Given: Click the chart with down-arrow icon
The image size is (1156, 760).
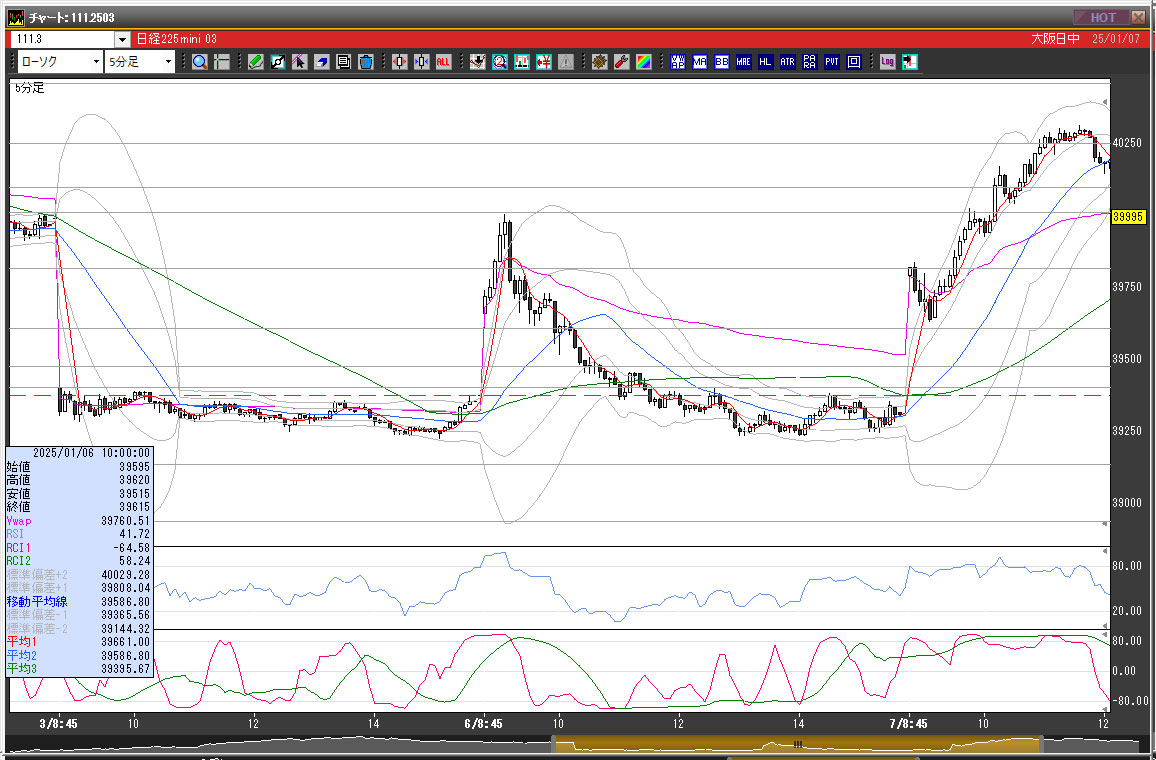Looking at the screenshot, I should click(478, 62).
